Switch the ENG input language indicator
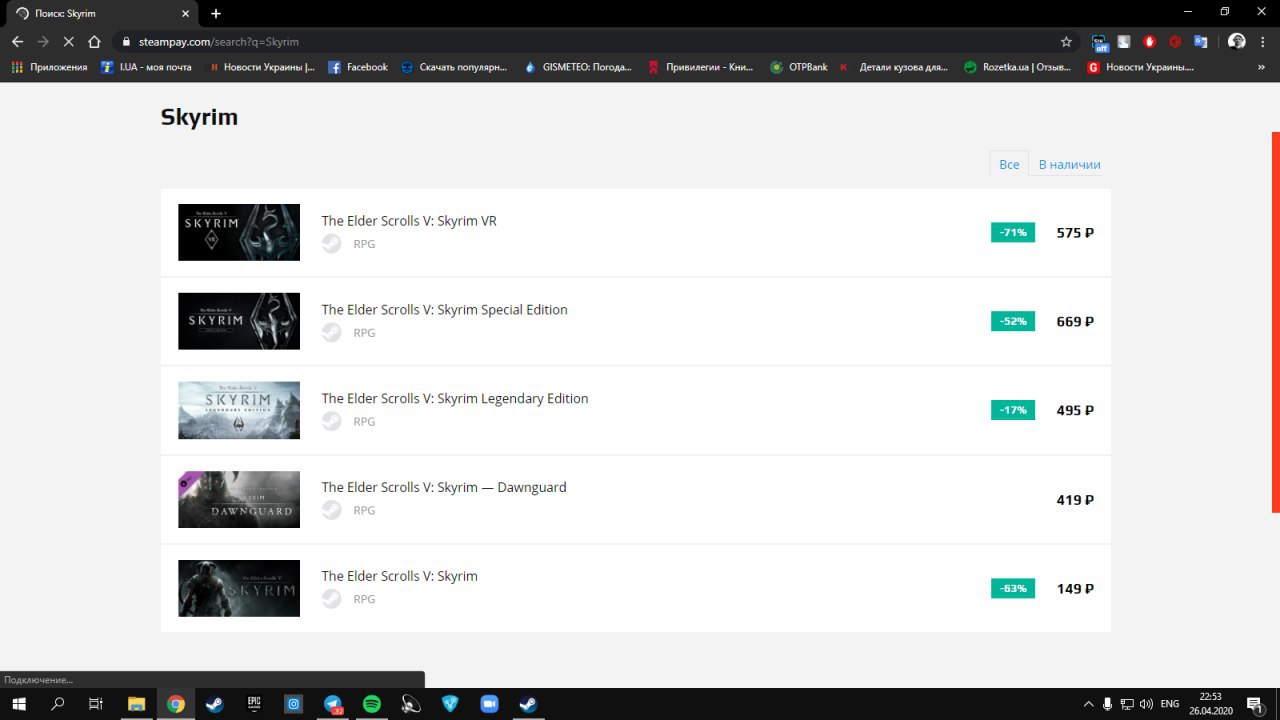 point(1169,704)
